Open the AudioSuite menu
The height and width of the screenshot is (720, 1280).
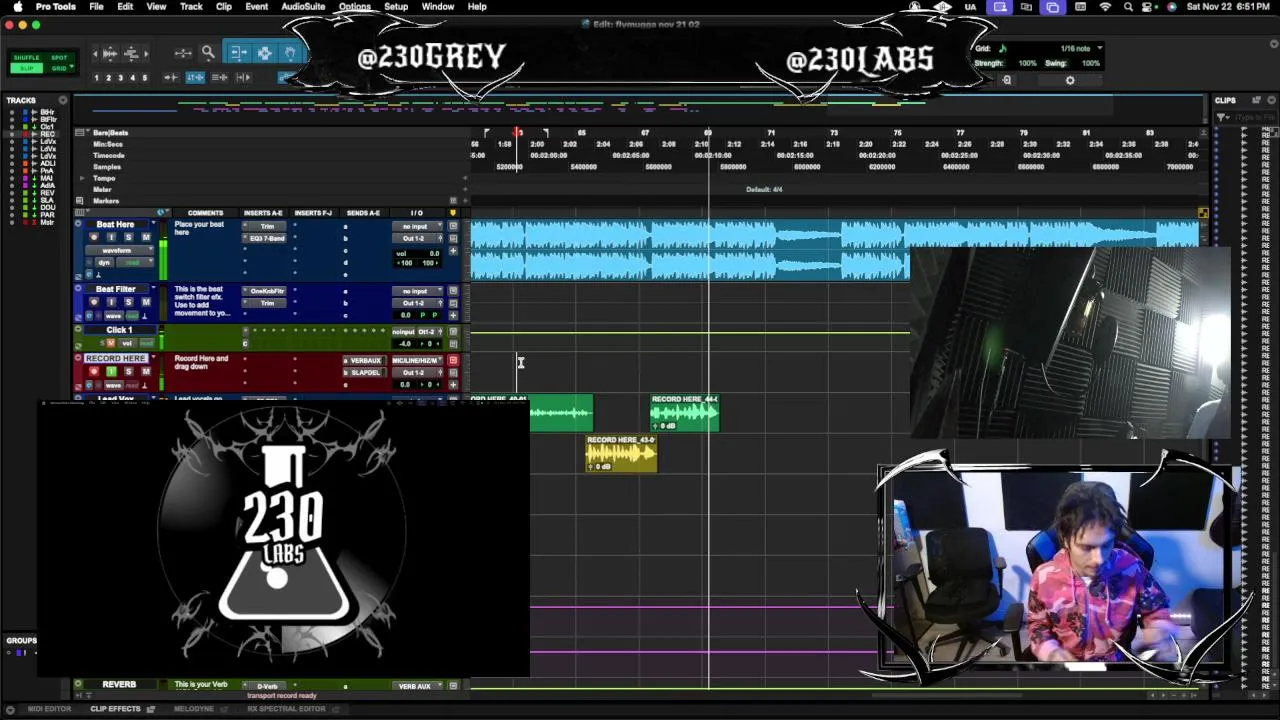[303, 7]
